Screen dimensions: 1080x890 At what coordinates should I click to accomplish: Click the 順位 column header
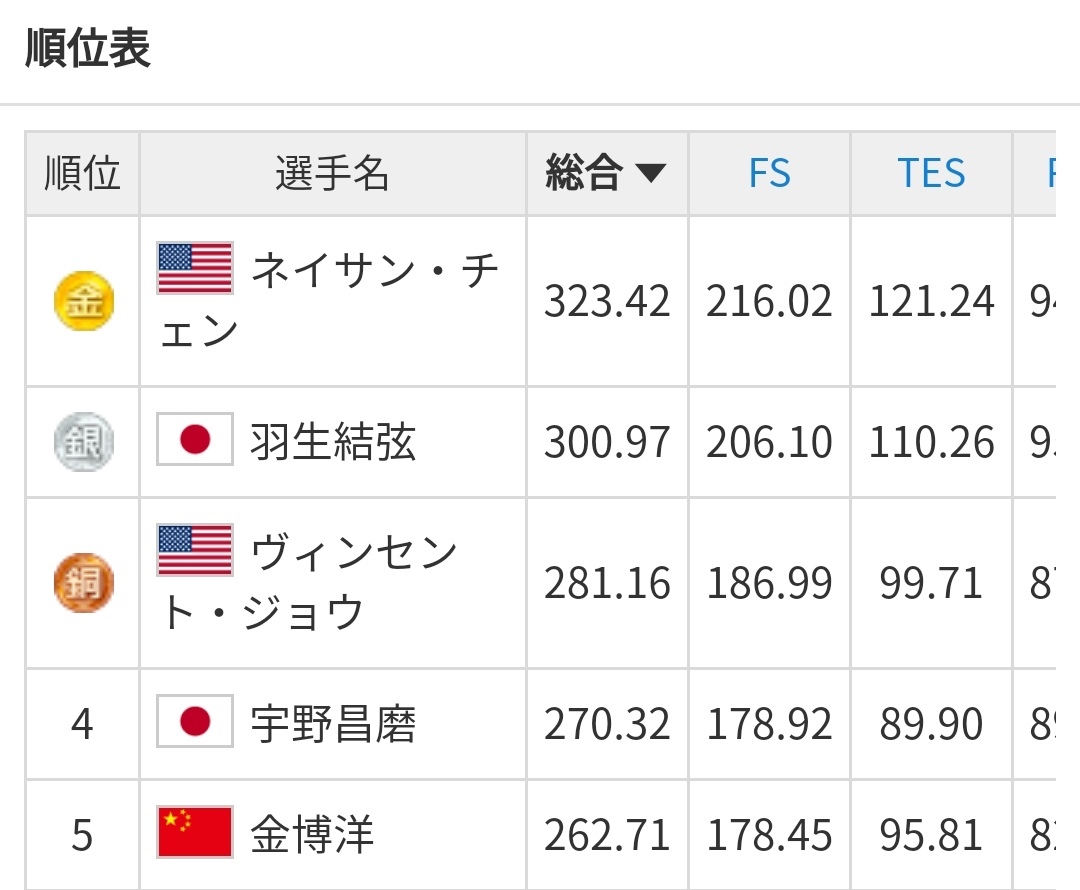pos(82,174)
